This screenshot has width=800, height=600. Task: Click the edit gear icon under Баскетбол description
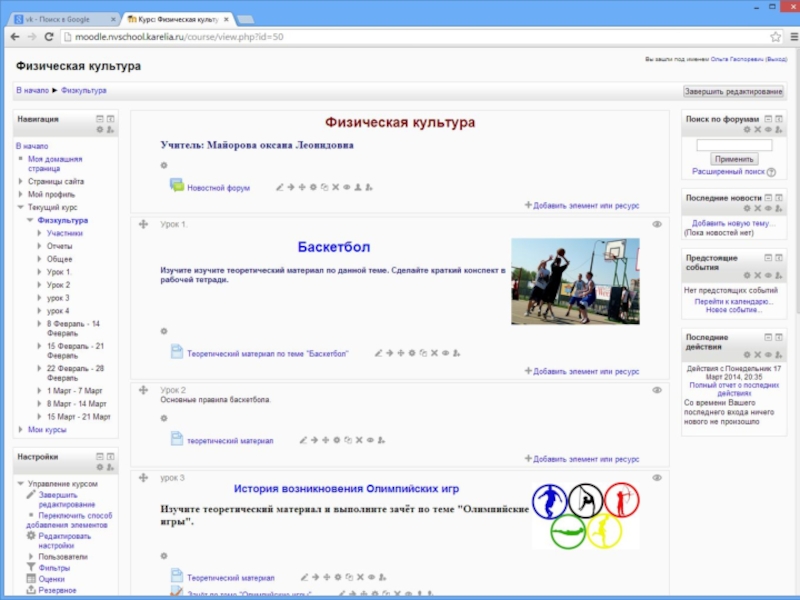[x=164, y=331]
